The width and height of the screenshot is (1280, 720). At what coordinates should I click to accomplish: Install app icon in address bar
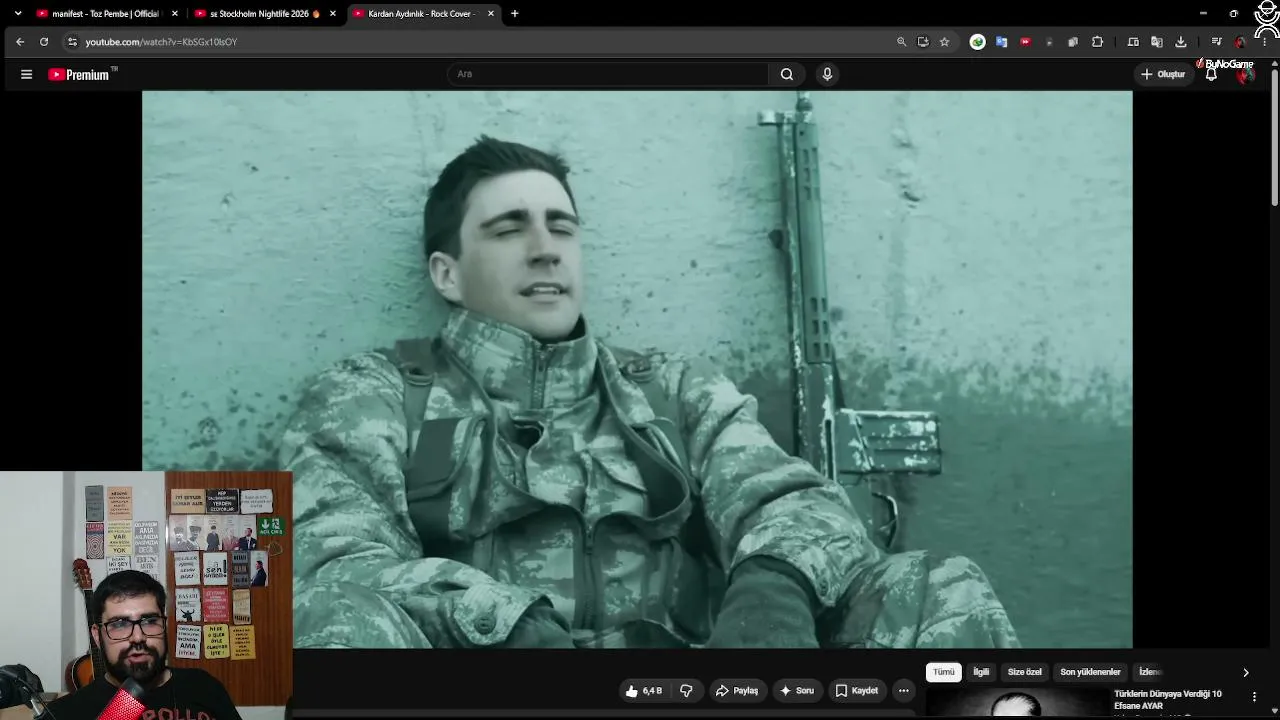point(923,42)
